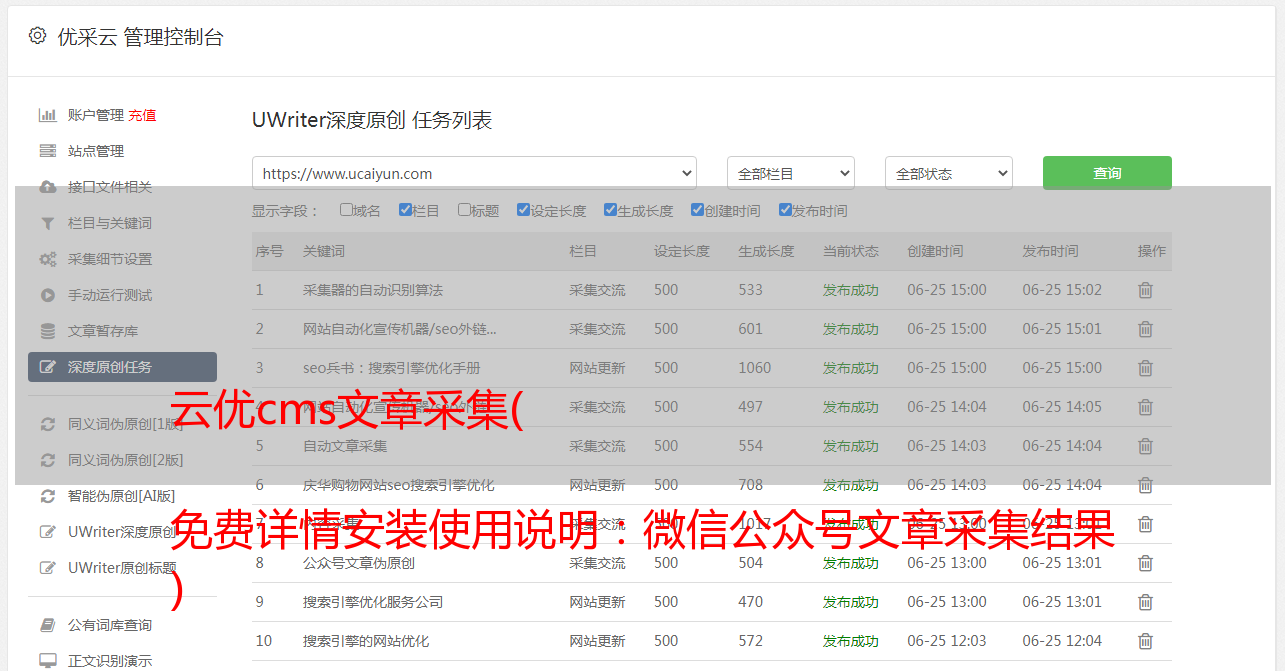Click the 公有词库查询 book icon
The width and height of the screenshot is (1285, 671).
(47, 625)
